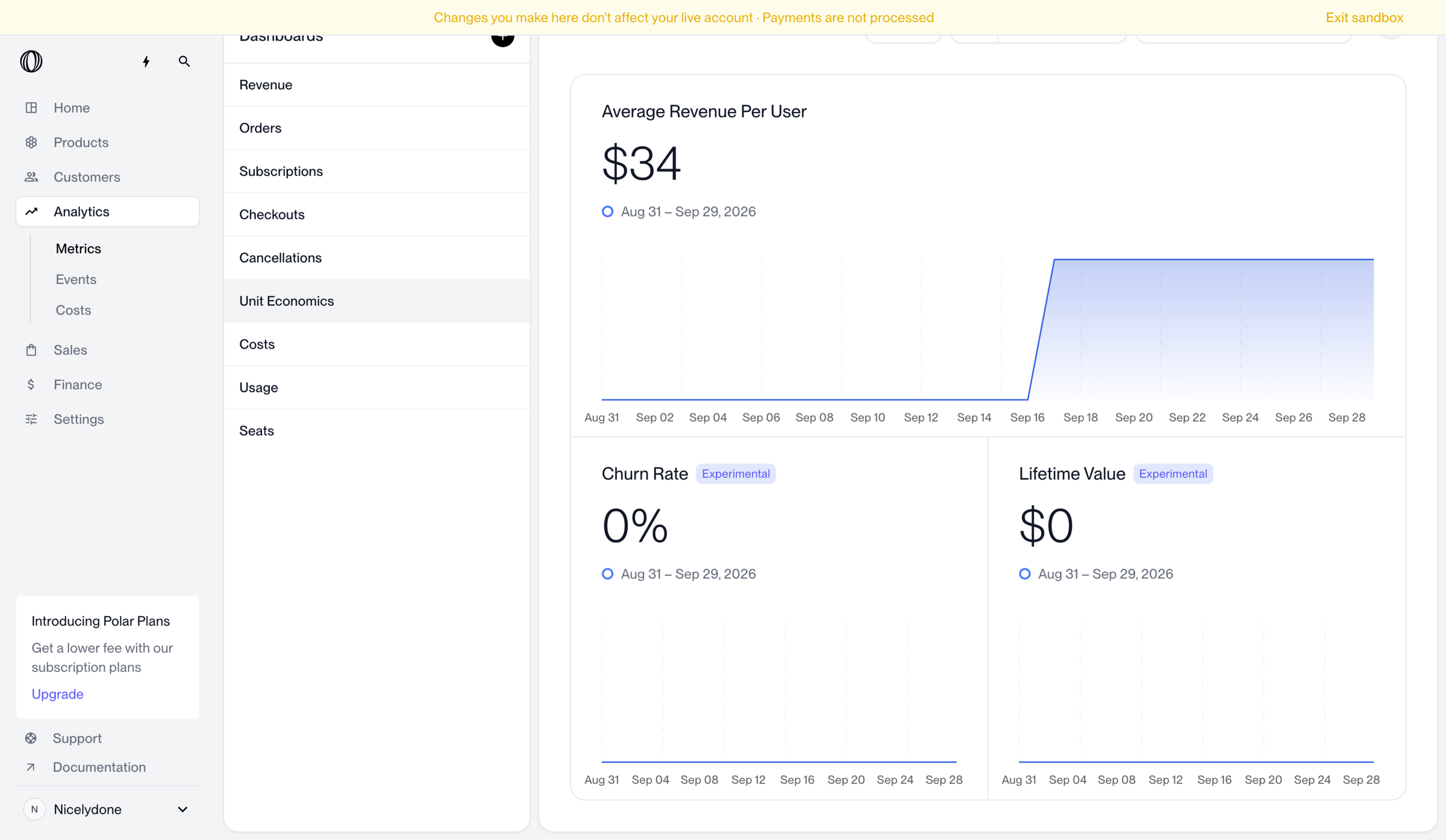This screenshot has height=840, width=1446.
Task: Select Analytics in sidebar
Action: 107,211
